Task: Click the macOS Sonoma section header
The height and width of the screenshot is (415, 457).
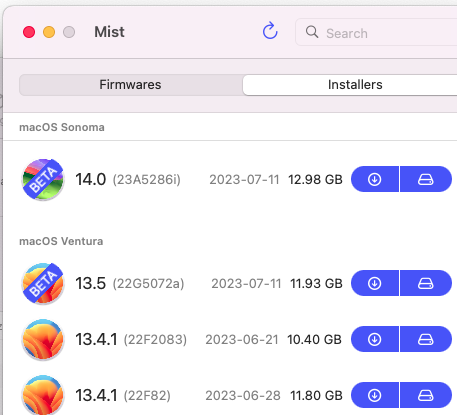Action: point(62,127)
